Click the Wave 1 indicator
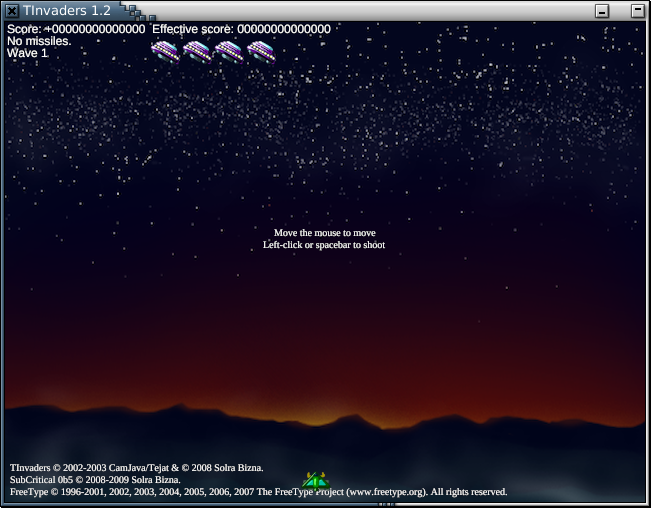This screenshot has height=508, width=651. (28, 53)
